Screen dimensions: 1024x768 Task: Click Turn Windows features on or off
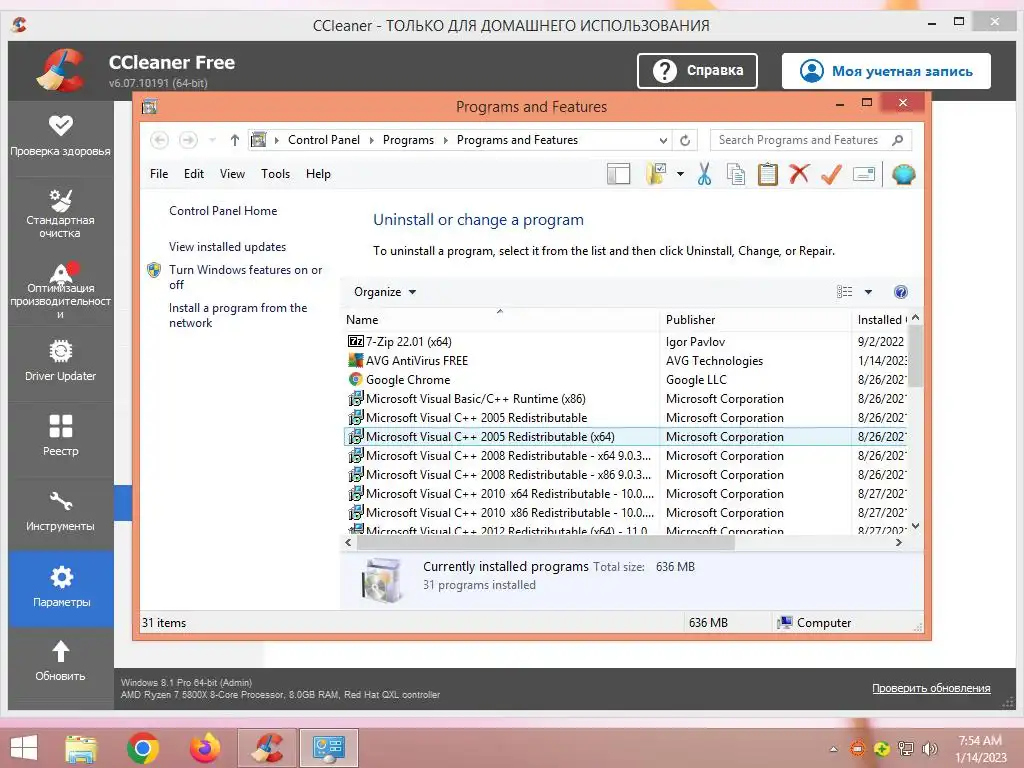(x=245, y=277)
